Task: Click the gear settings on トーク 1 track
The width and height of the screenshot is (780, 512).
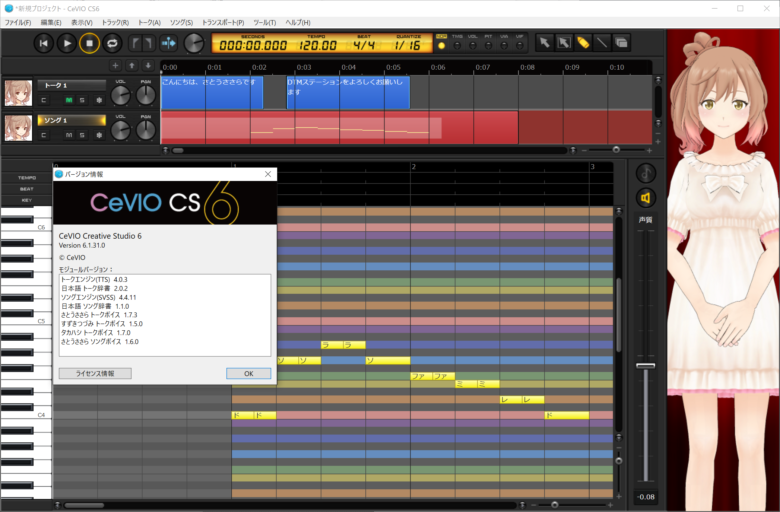Action: [99, 100]
